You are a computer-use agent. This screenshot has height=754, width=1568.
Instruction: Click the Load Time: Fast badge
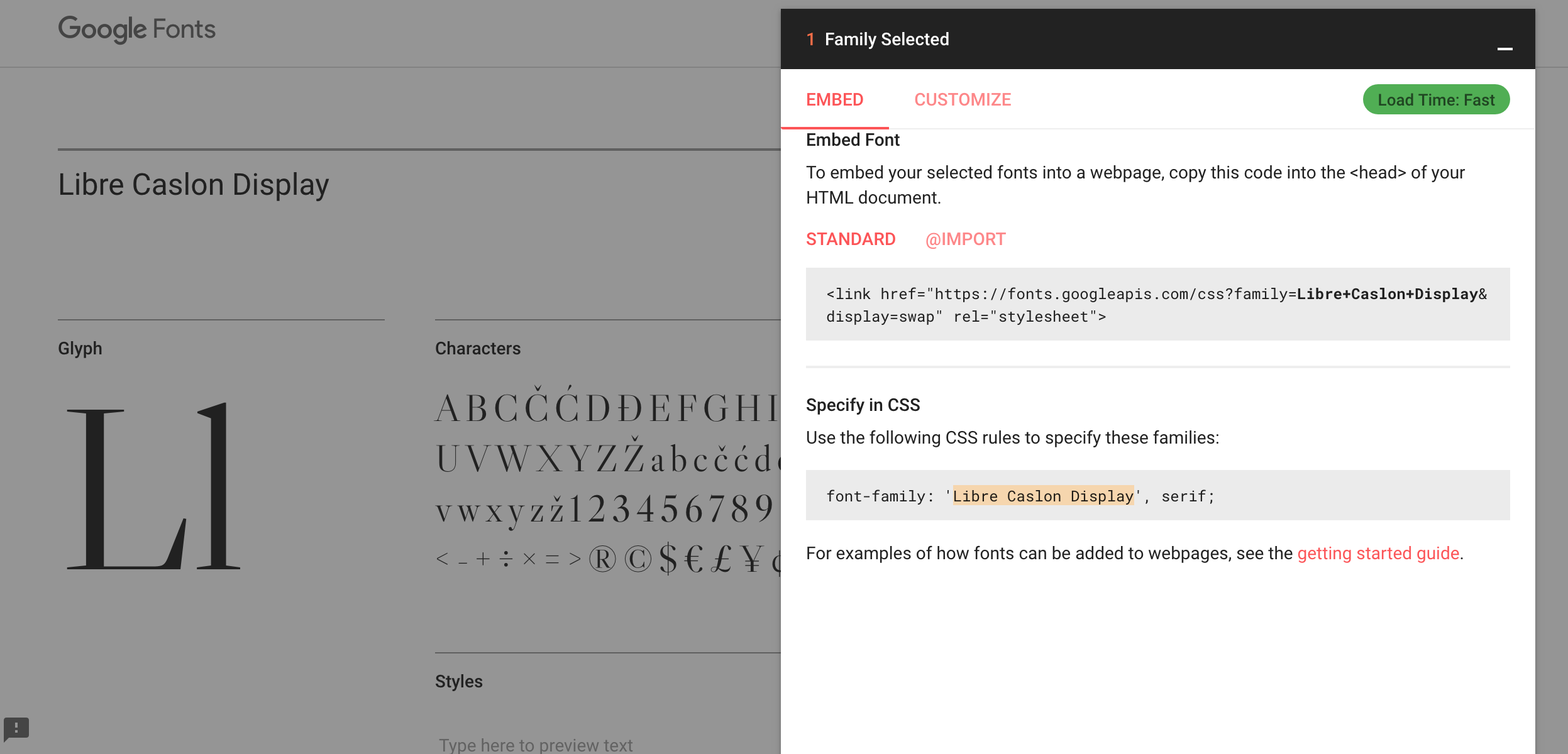point(1436,100)
